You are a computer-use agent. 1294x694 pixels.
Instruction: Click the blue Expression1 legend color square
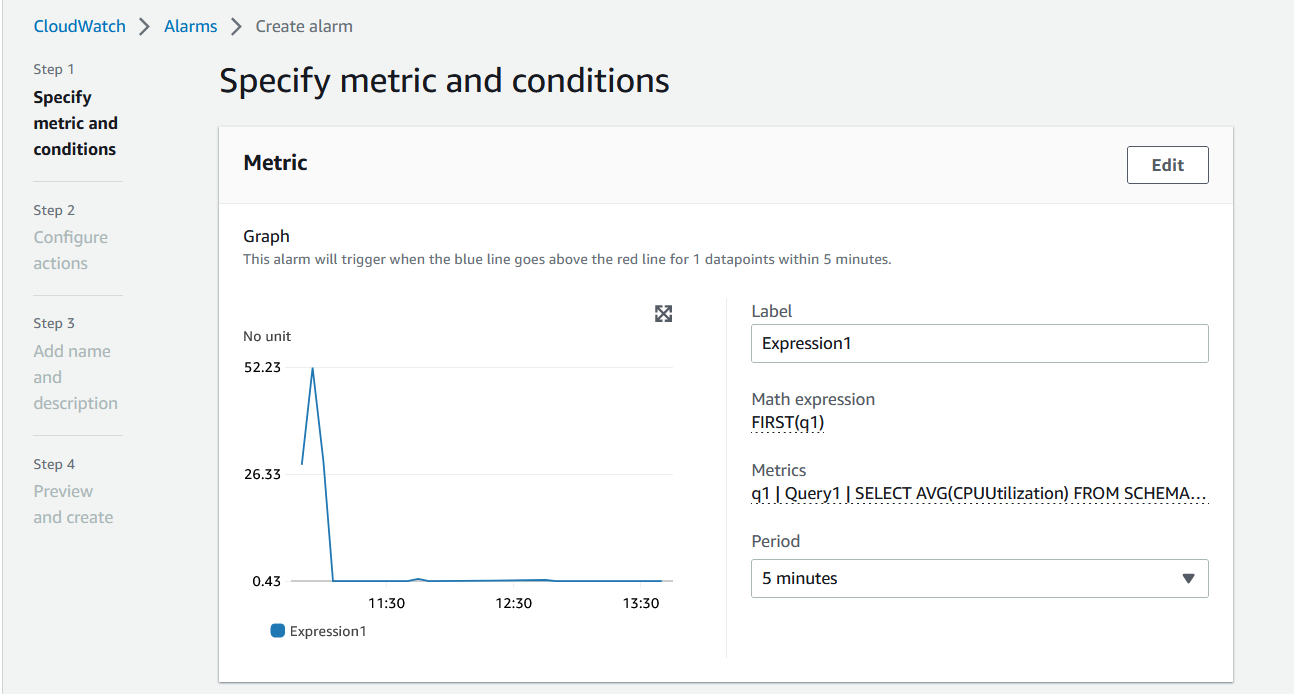[277, 631]
